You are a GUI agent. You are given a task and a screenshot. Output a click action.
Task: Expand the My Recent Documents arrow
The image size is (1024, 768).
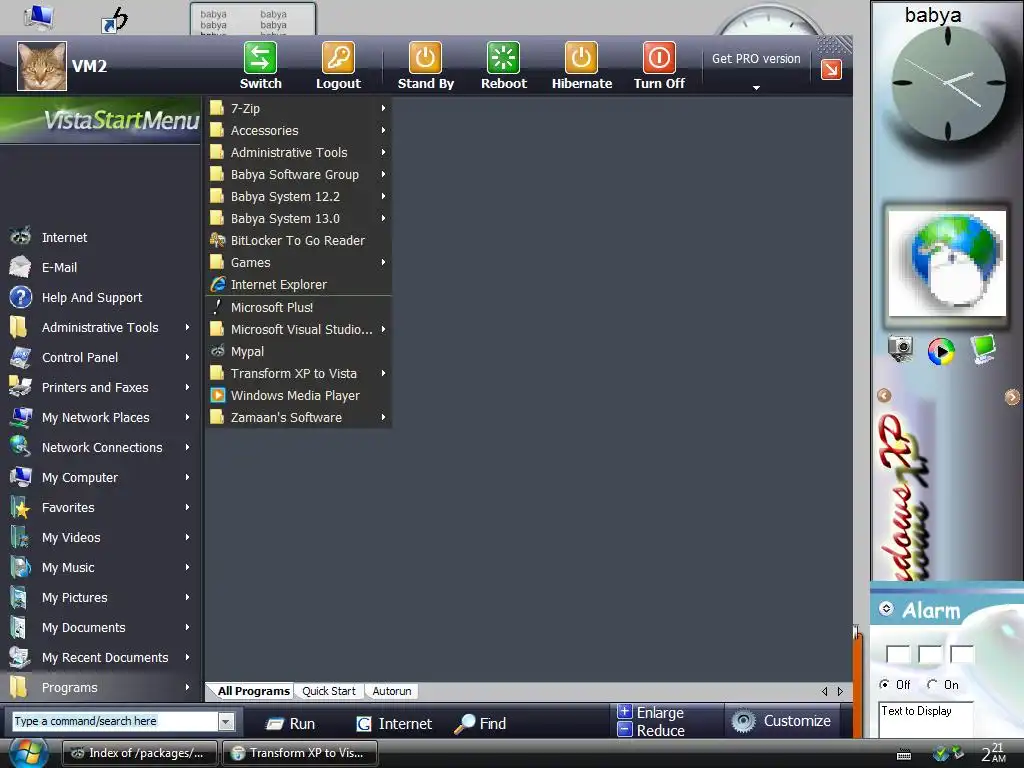pyautogui.click(x=187, y=658)
